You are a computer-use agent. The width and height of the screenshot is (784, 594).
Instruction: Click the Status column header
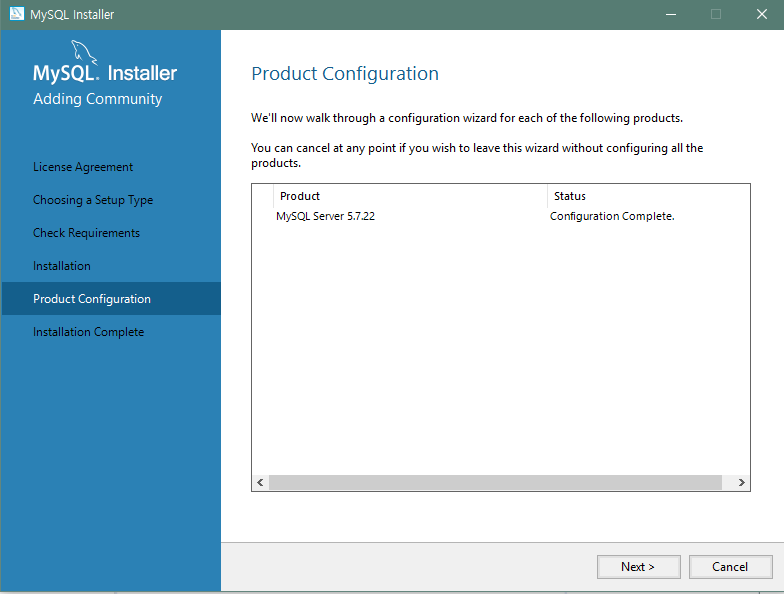coord(648,196)
